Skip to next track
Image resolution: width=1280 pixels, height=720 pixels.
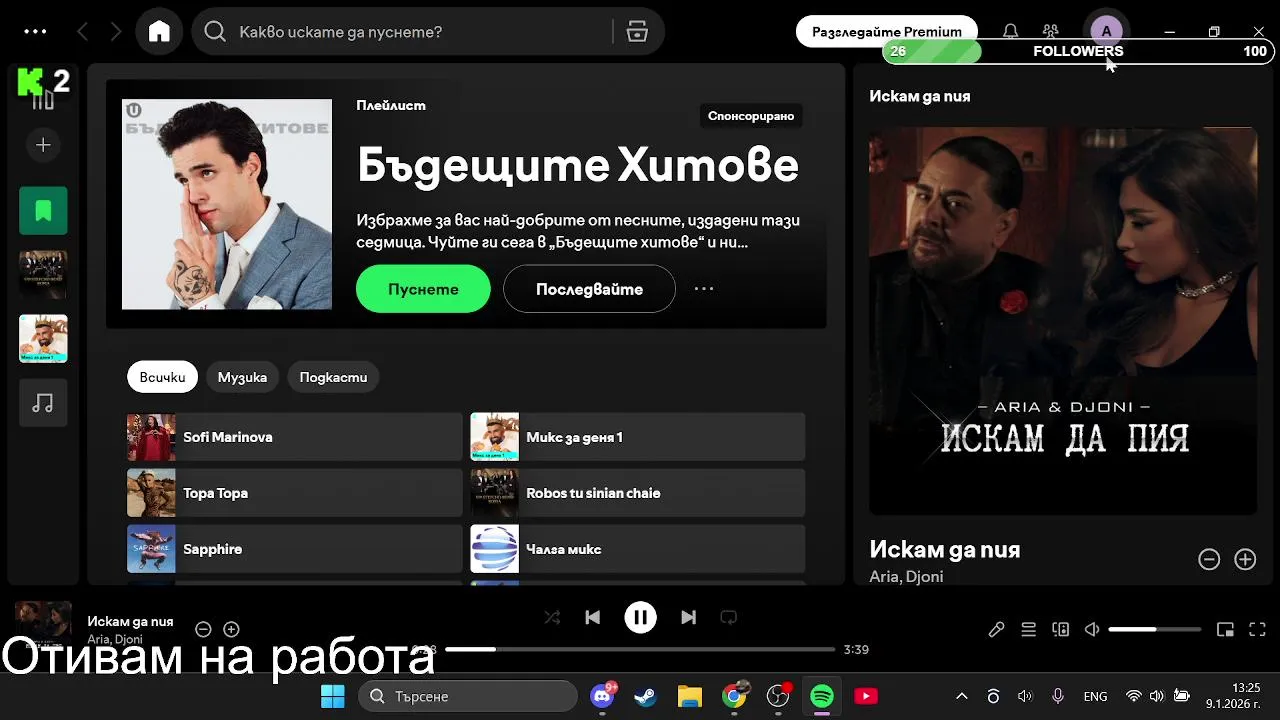point(688,618)
